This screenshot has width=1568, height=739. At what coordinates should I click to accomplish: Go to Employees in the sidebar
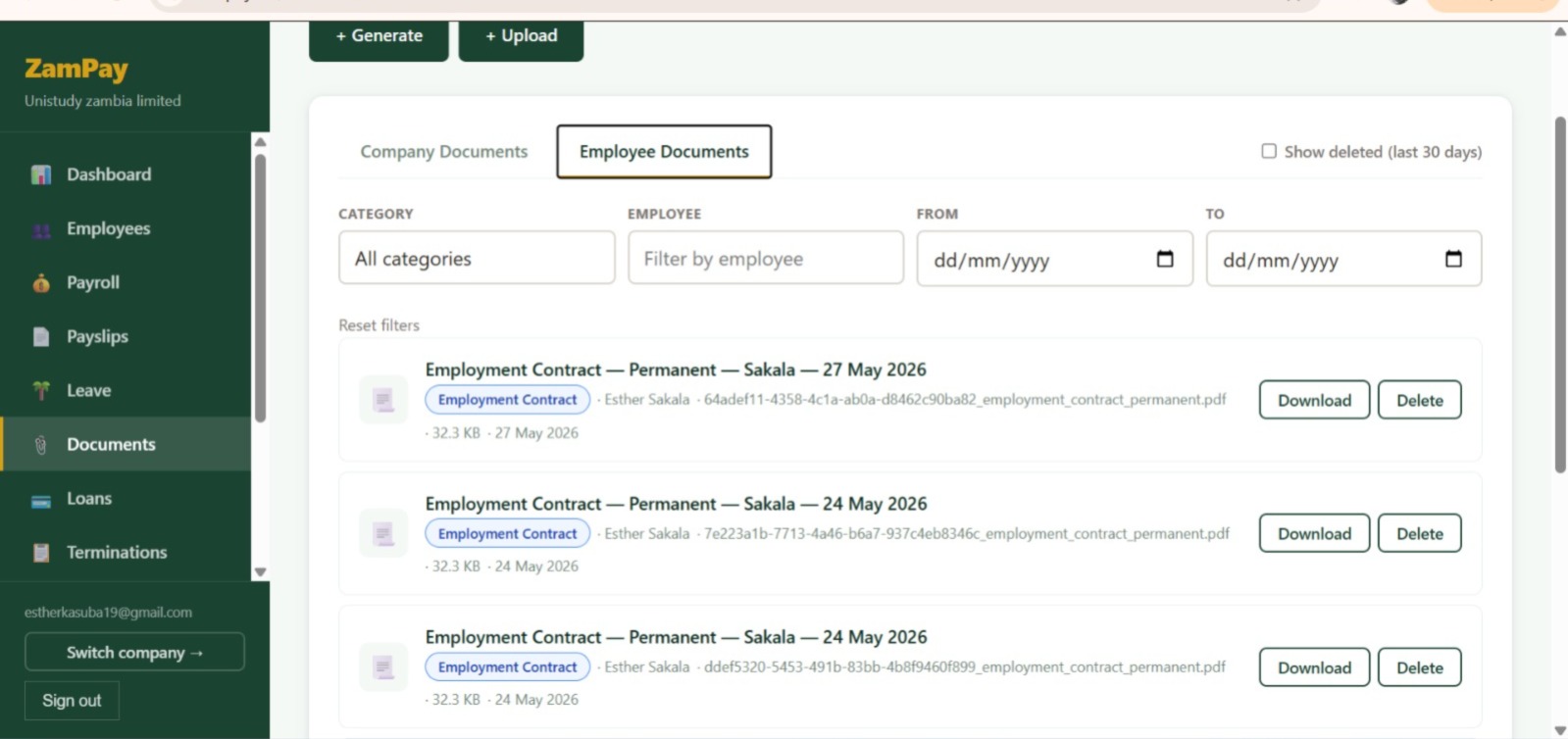coord(126,228)
